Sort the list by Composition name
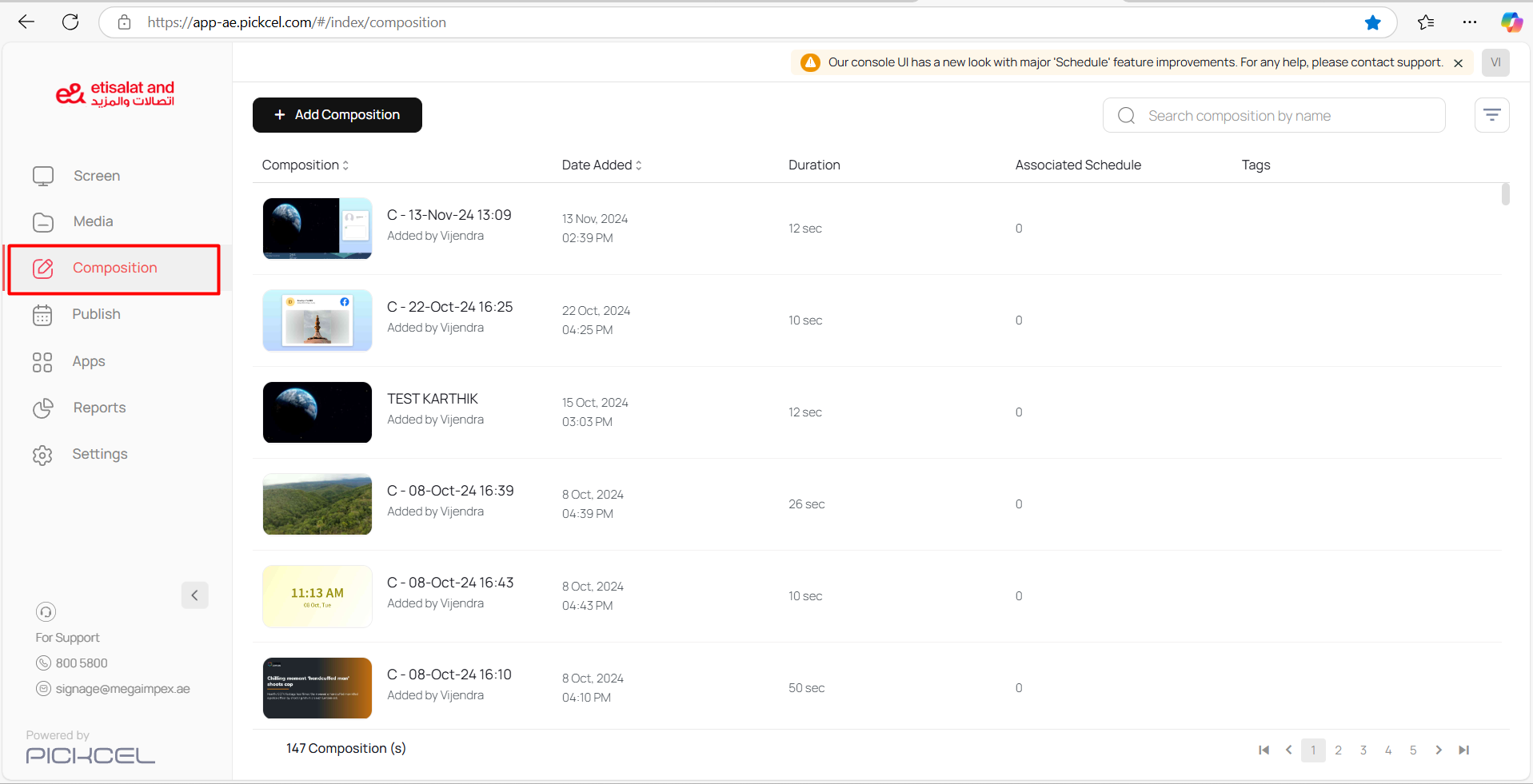The image size is (1533, 784). [305, 165]
